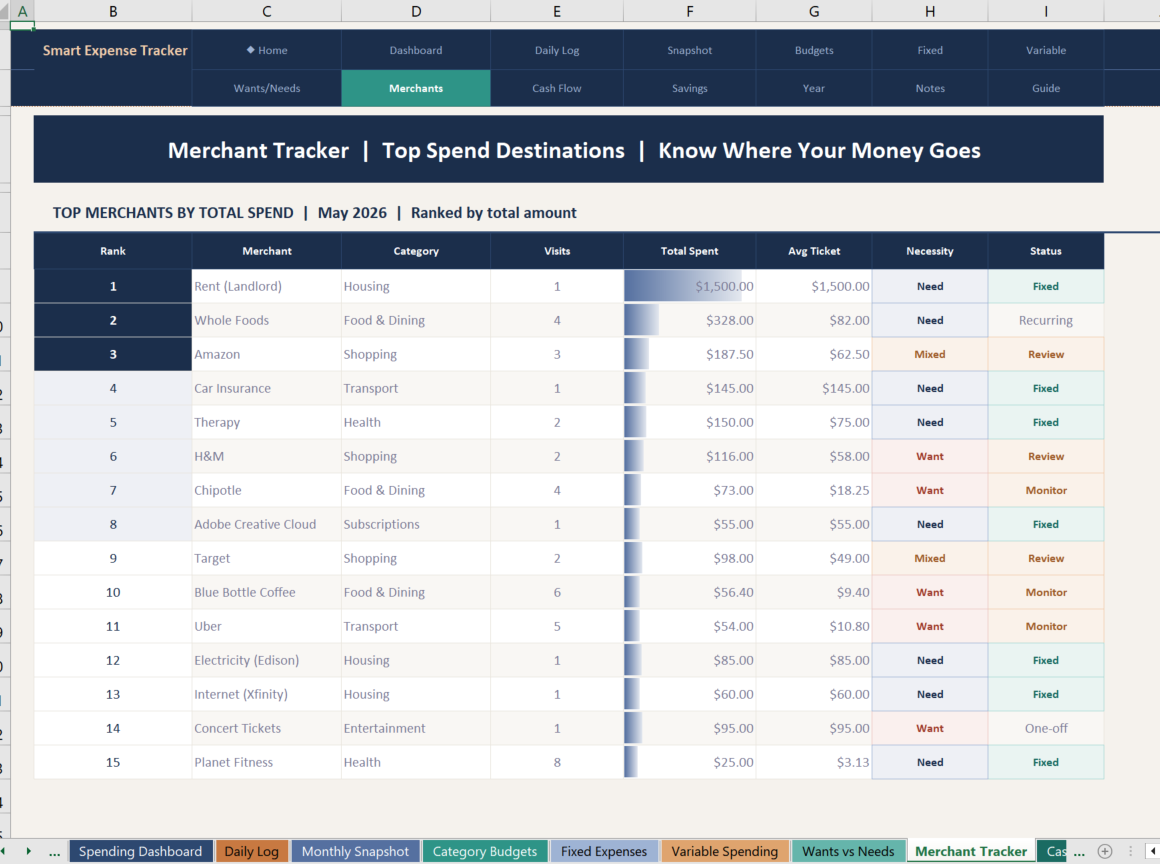Click the Merchant Tracker banner title
1160x864 pixels.
click(x=569, y=150)
